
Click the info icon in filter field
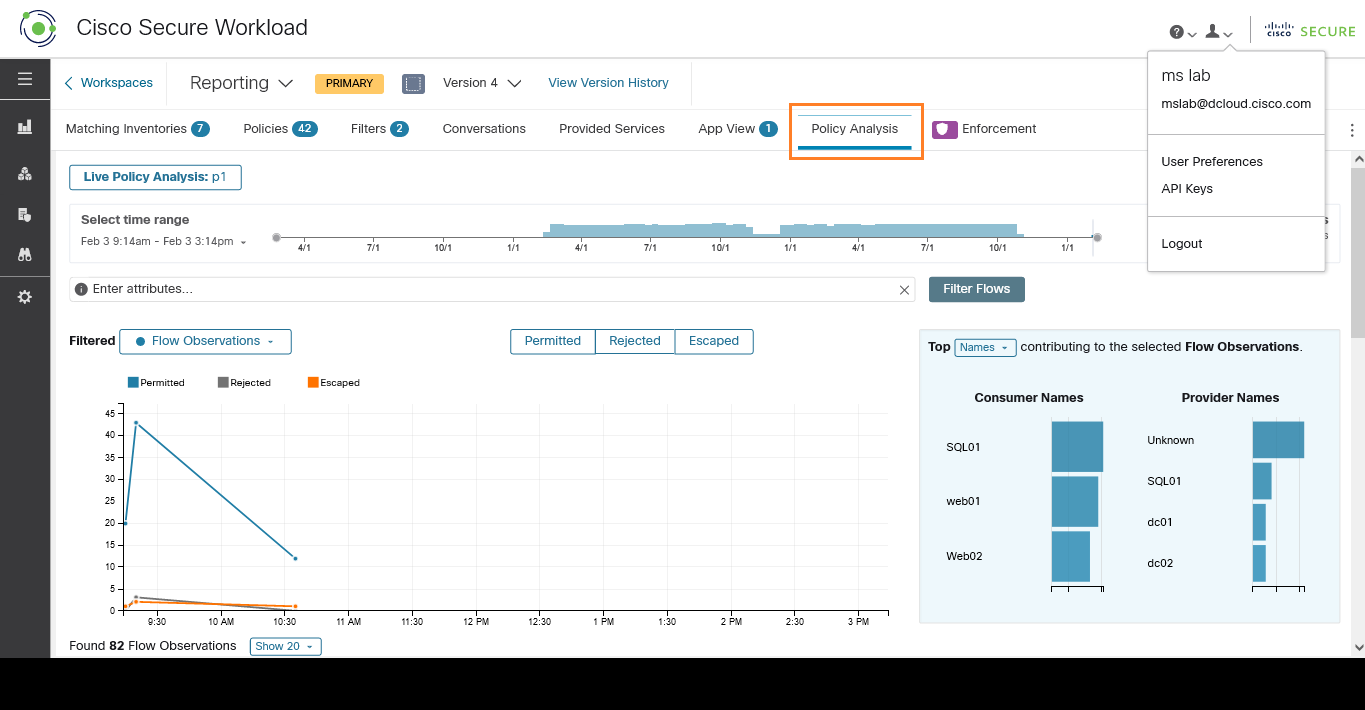click(81, 289)
